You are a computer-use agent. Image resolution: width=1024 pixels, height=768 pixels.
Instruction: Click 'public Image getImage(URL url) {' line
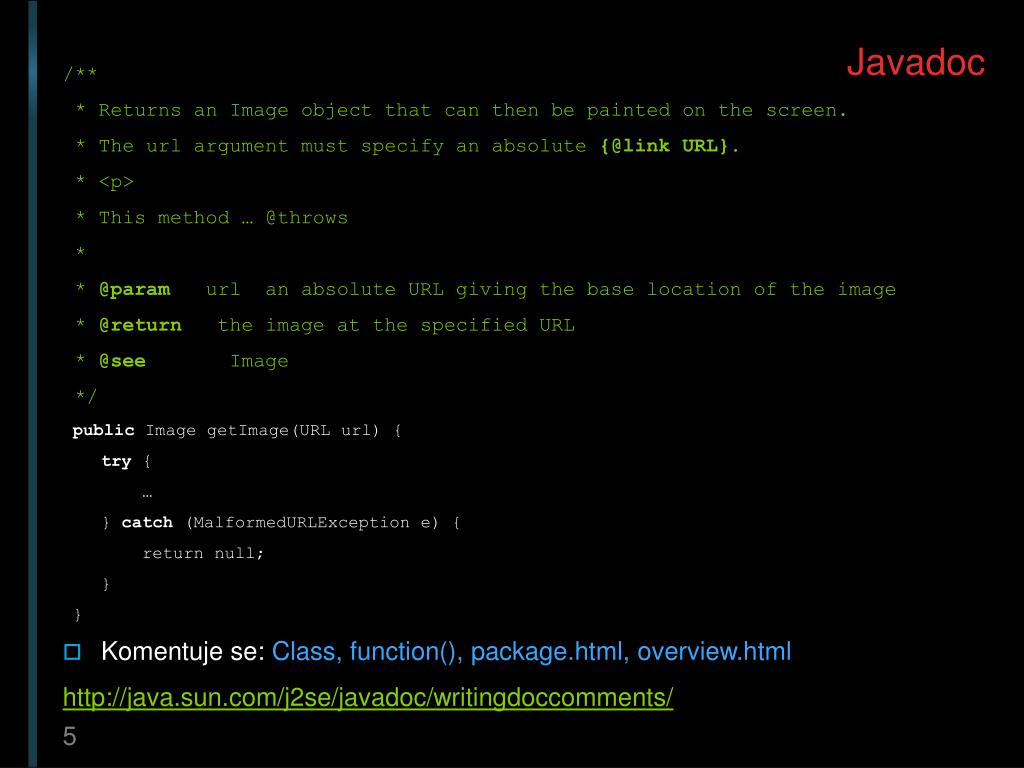[237, 430]
